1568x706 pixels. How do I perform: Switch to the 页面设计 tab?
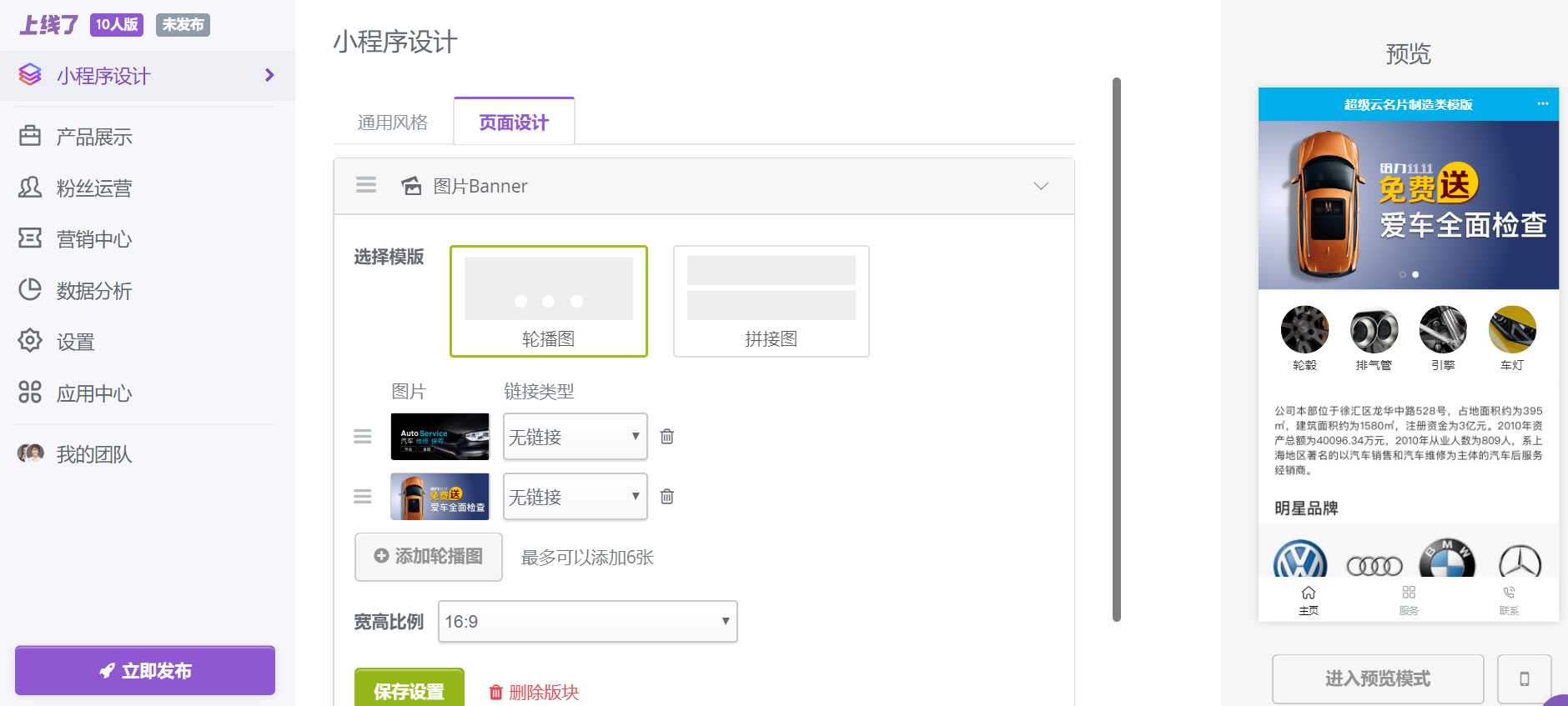point(514,123)
